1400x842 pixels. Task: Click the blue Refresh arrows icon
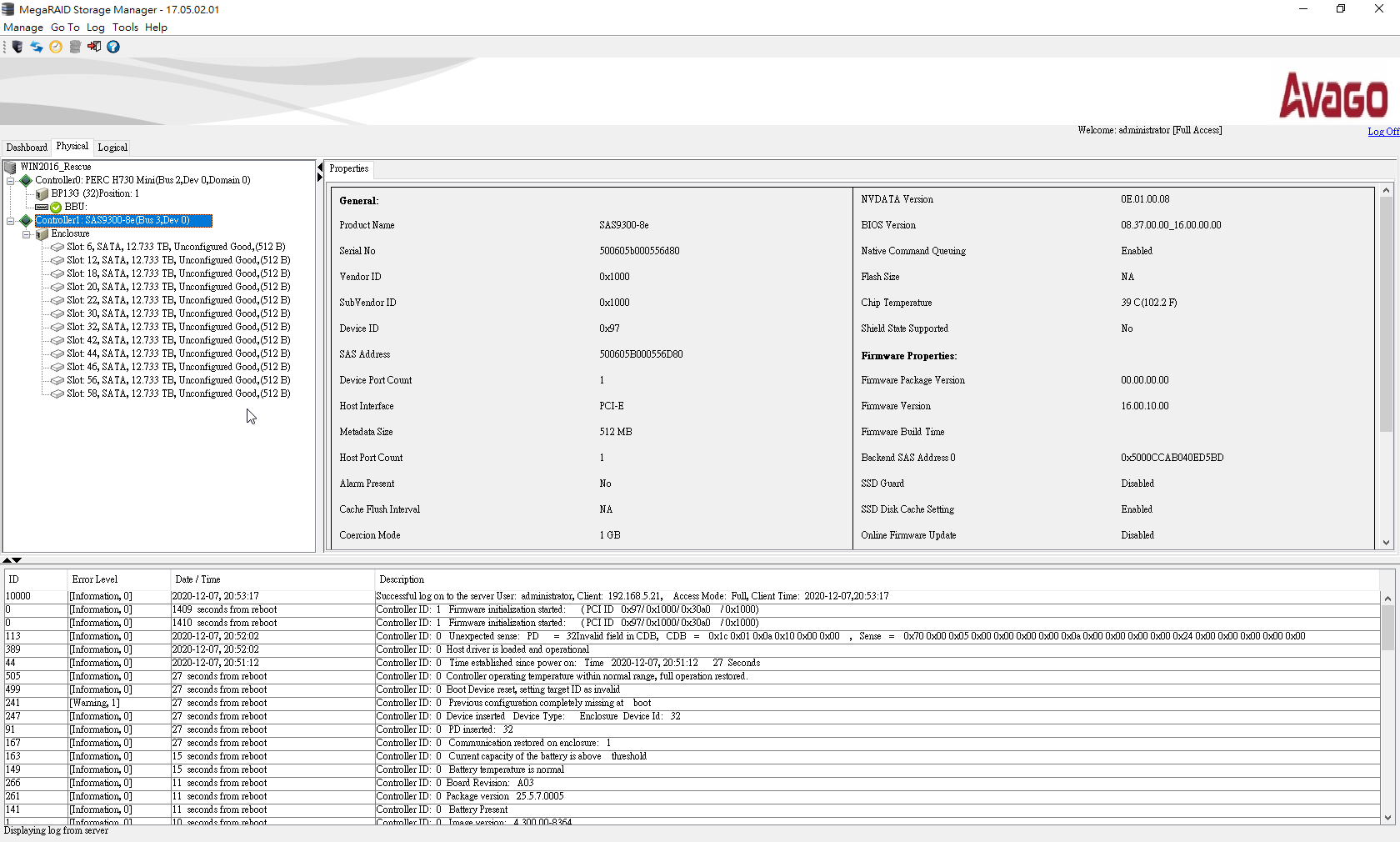[x=37, y=47]
